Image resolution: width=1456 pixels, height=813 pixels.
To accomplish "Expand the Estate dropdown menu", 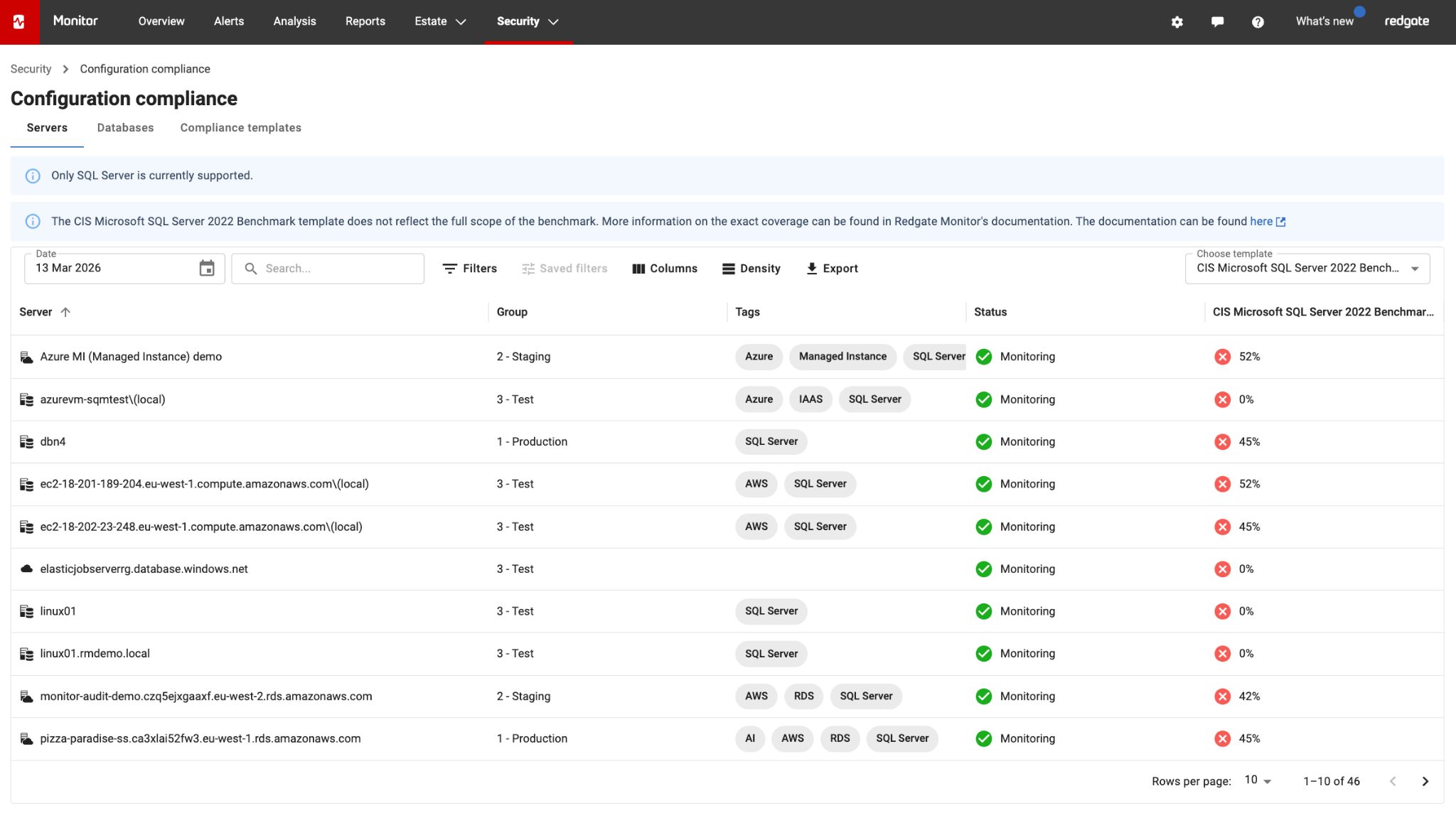I will point(439,21).
